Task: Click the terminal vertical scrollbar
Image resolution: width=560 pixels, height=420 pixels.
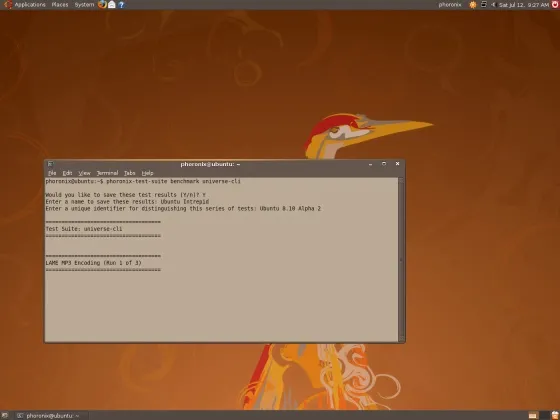Action: (x=401, y=260)
